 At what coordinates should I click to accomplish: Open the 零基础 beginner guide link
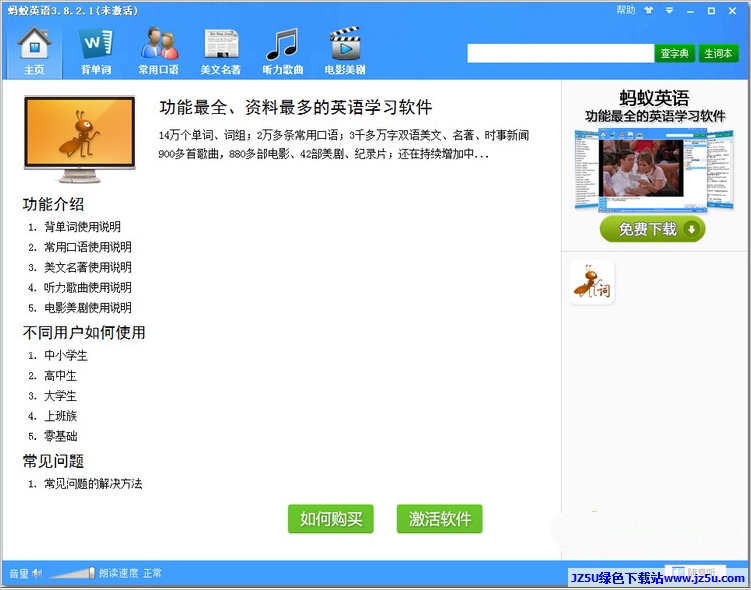[x=60, y=436]
